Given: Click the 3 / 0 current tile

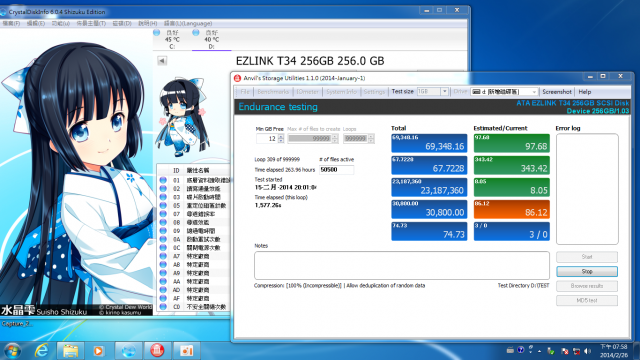Looking at the screenshot, I should point(511,231).
